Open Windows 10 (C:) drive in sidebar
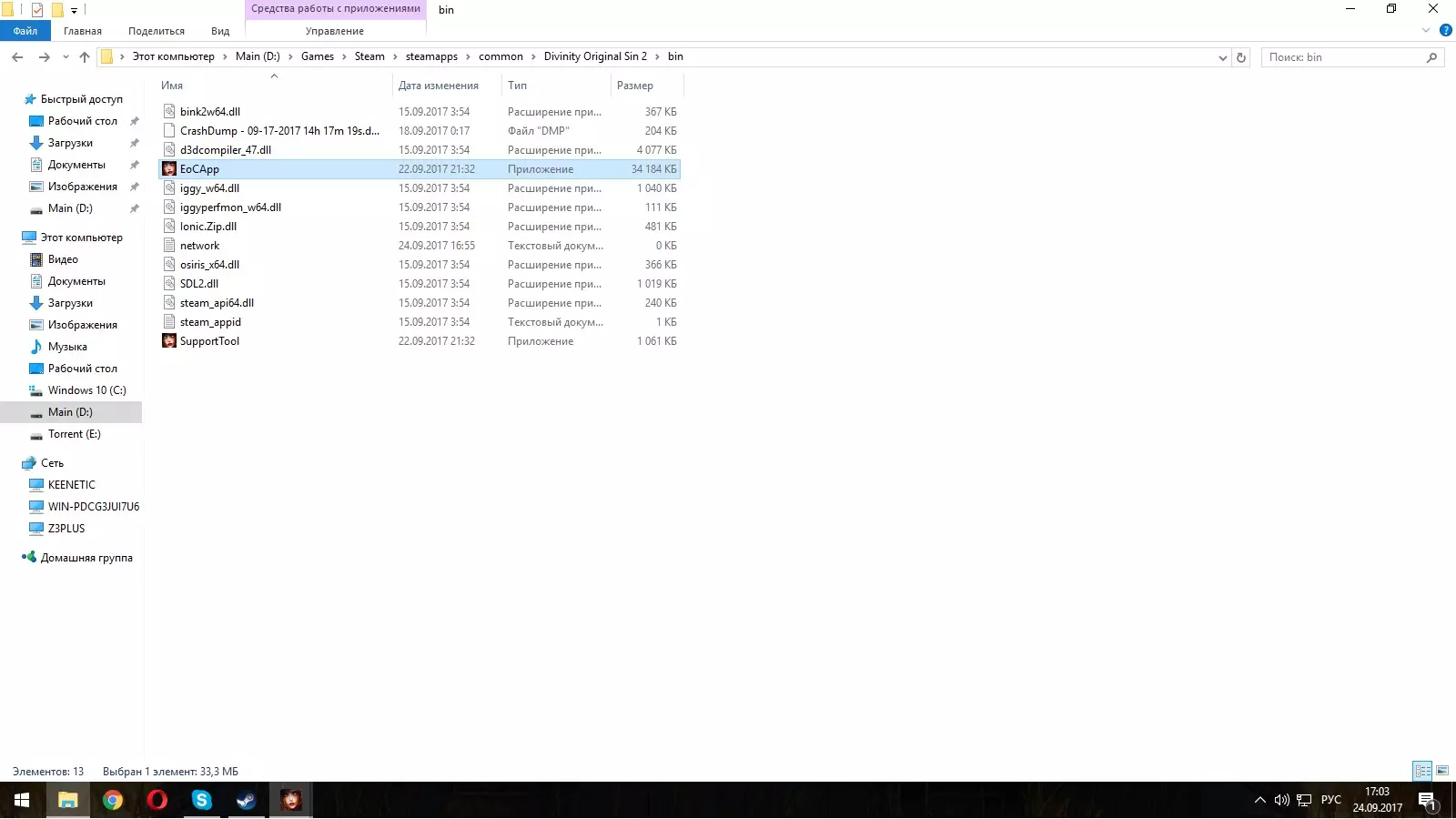This screenshot has height=819, width=1456. [86, 390]
